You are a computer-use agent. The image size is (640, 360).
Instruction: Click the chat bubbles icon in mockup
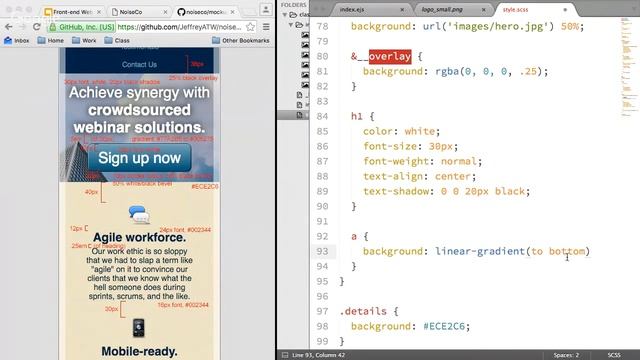coord(139,214)
